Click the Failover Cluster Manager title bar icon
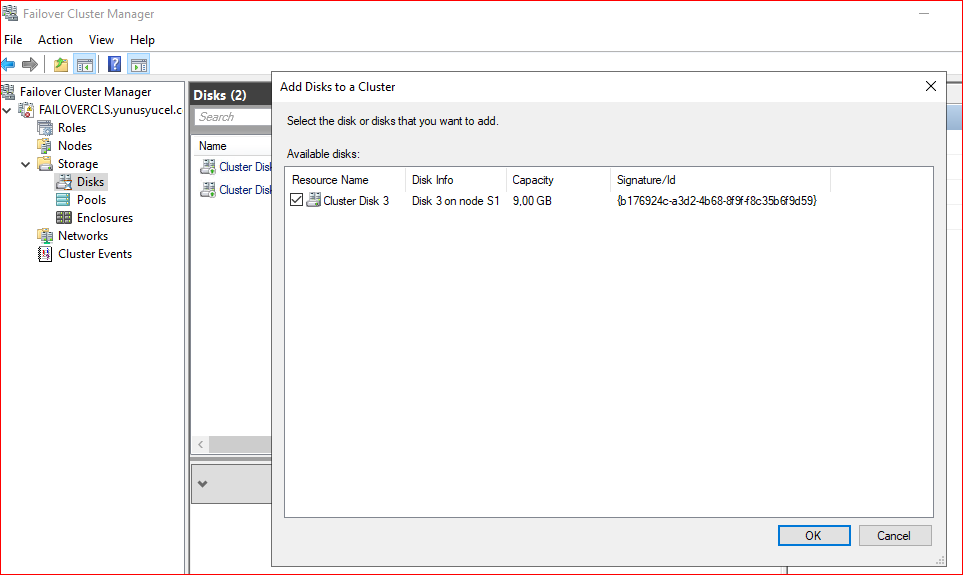The height and width of the screenshot is (575, 963). pyautogui.click(x=10, y=13)
